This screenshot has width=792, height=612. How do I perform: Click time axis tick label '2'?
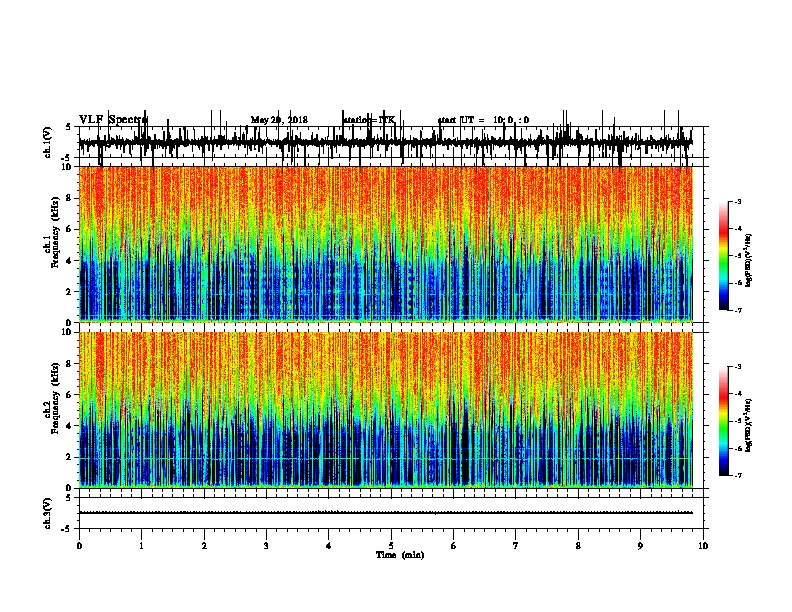click(x=204, y=546)
